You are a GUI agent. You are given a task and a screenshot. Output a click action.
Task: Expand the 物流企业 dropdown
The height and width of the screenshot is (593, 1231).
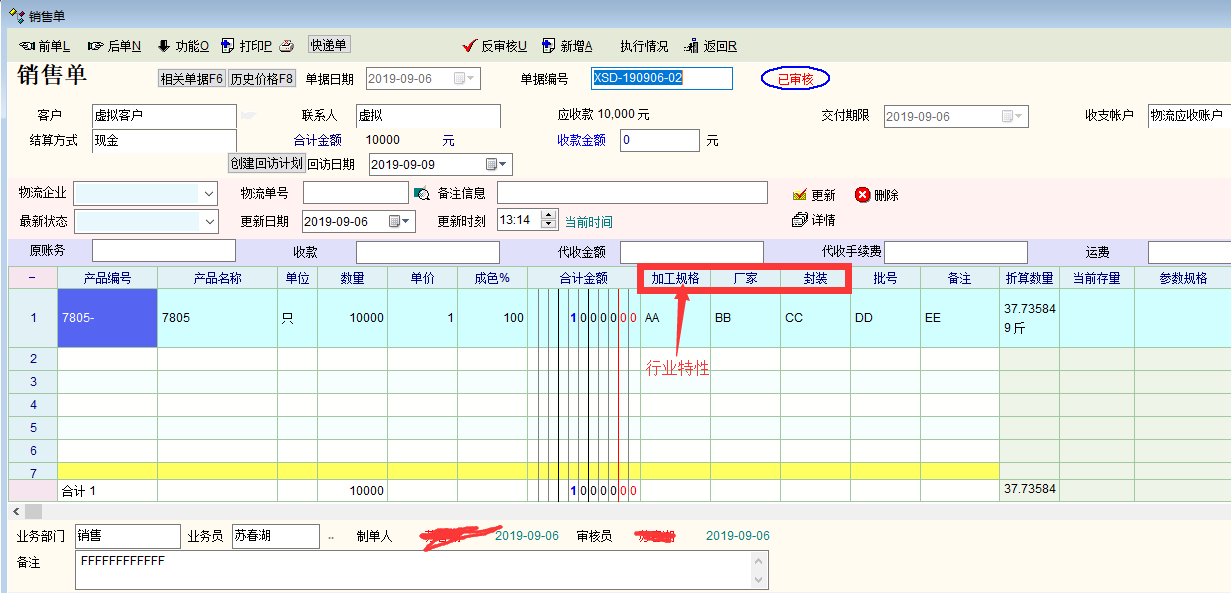[x=209, y=193]
